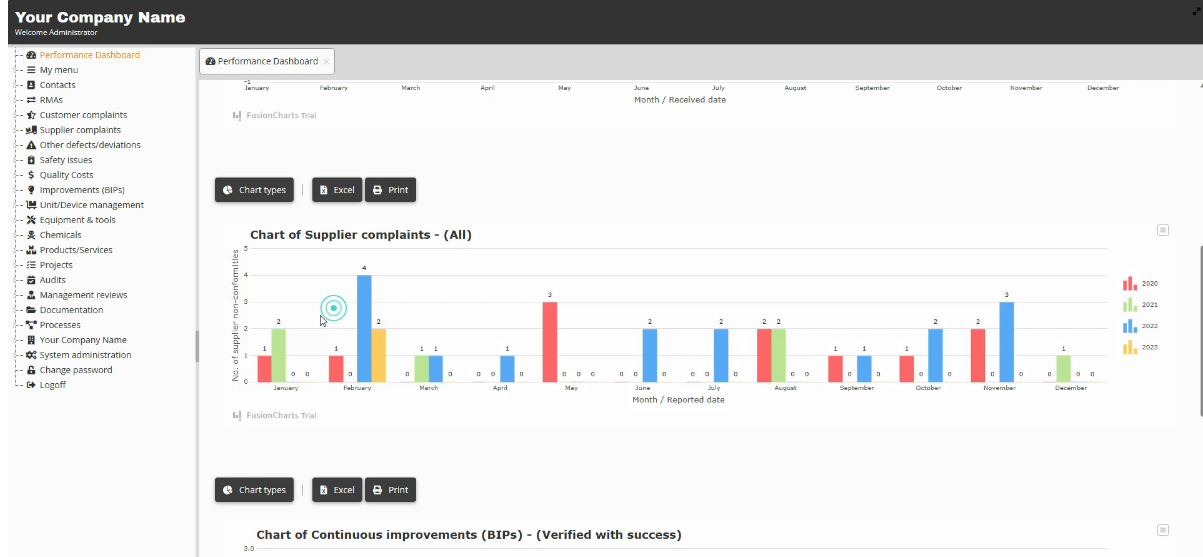The height and width of the screenshot is (557, 1203).
Task: Click Print above the Supplier complaints chart
Action: (x=390, y=190)
